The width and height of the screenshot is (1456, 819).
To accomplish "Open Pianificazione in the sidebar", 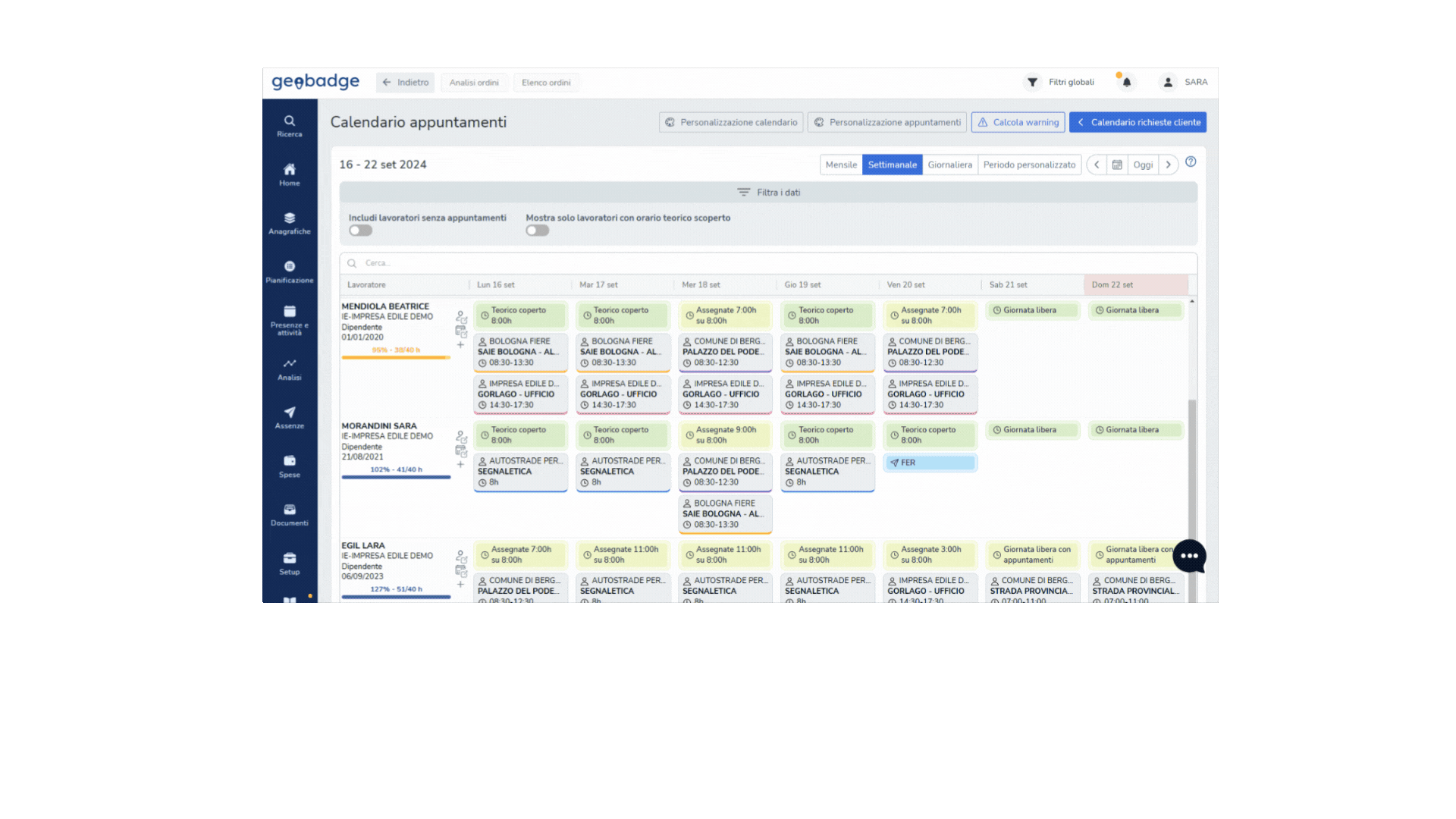I will (x=290, y=271).
